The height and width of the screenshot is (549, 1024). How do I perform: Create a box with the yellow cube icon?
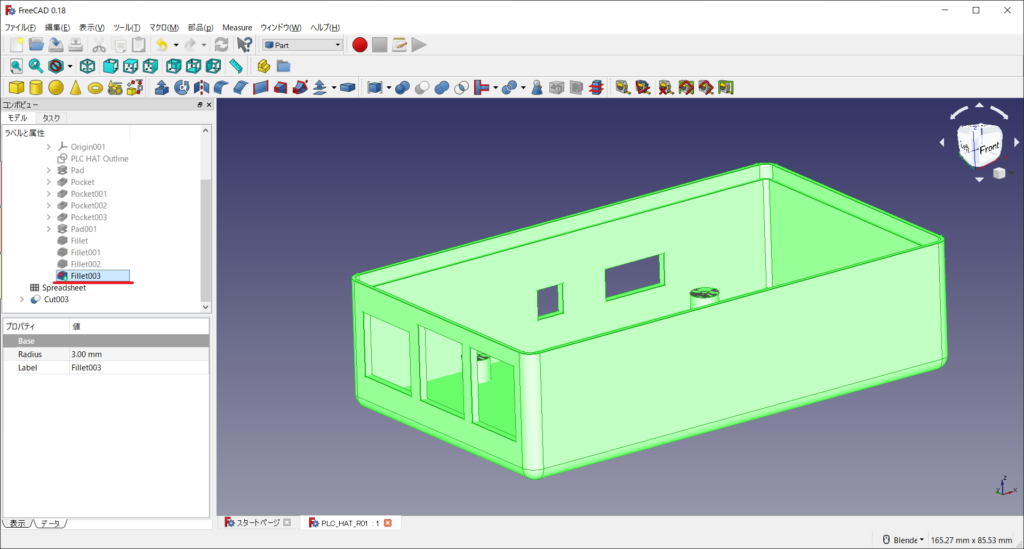pos(17,88)
